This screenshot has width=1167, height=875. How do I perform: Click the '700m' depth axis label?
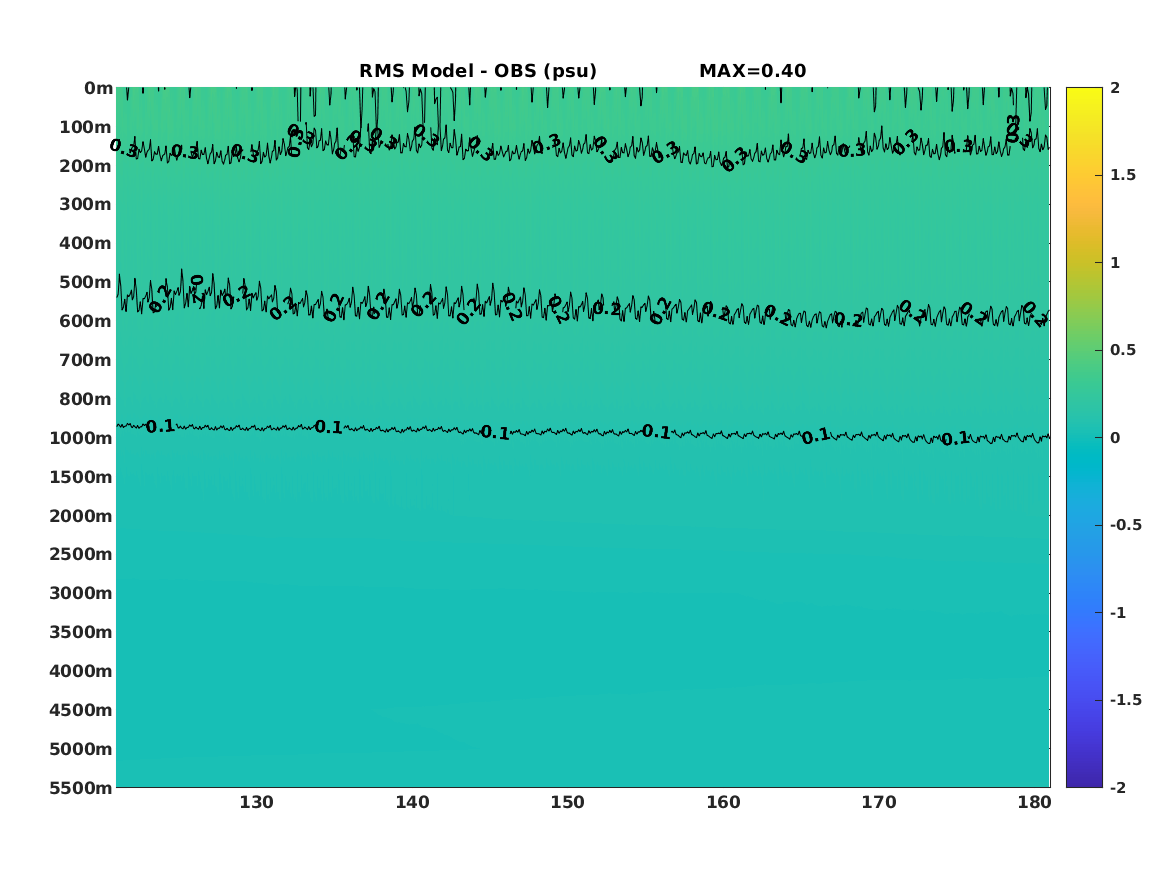click(86, 360)
